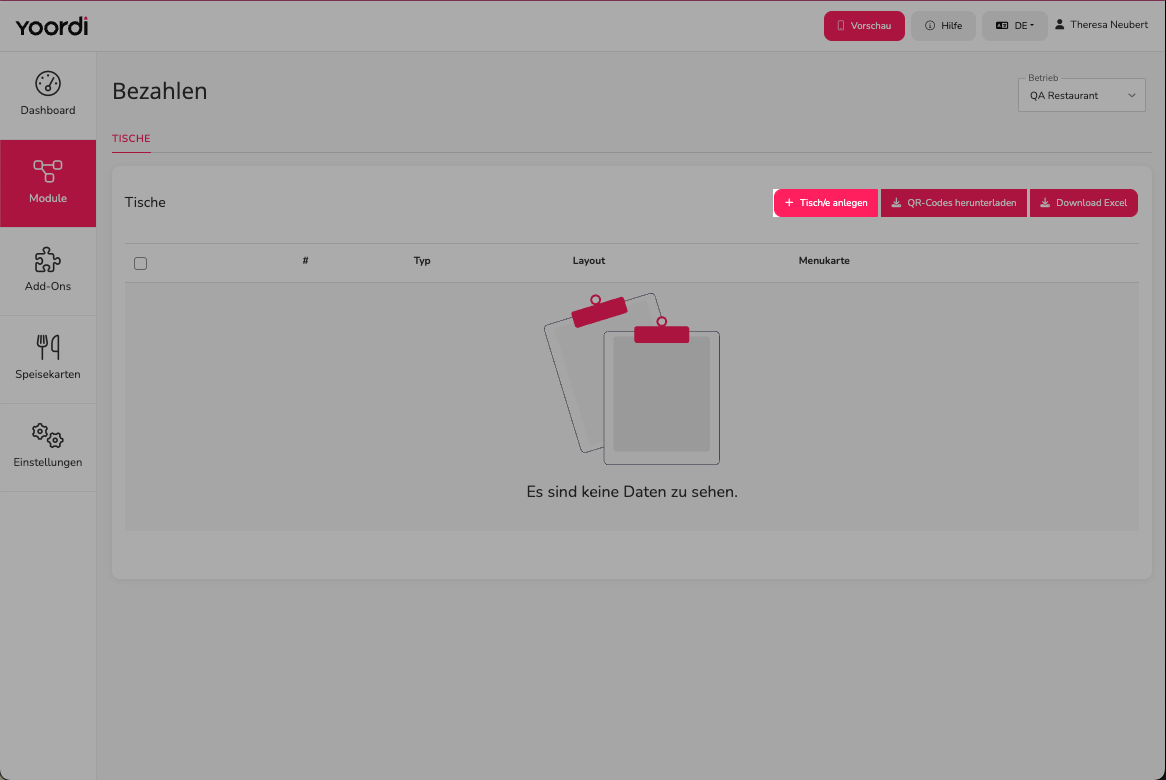Click the info icon on the Hilfe button
This screenshot has height=780, width=1166.
point(930,25)
